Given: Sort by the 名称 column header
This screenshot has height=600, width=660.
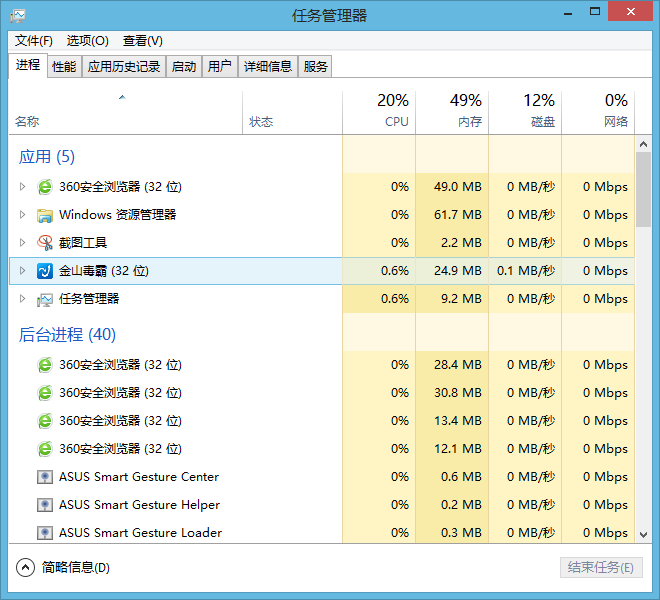Looking at the screenshot, I should [125, 113].
